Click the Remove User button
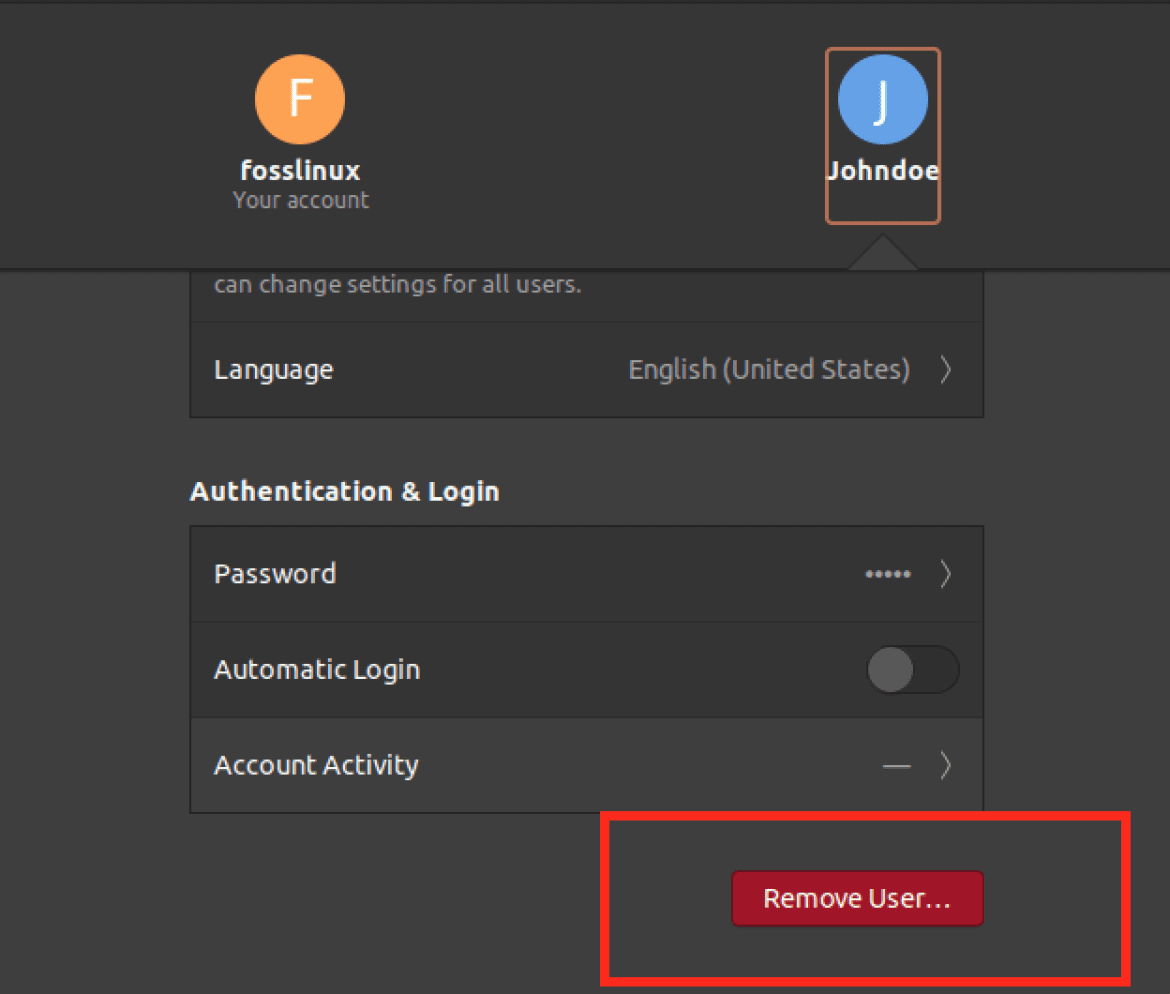The width and height of the screenshot is (1170, 994). 857,898
